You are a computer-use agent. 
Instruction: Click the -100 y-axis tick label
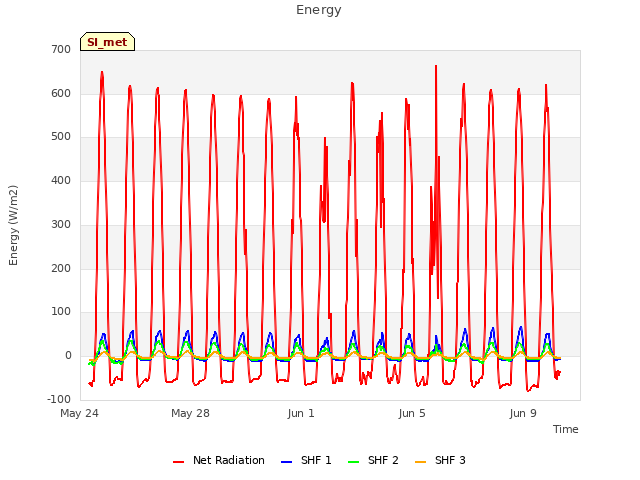point(59,399)
